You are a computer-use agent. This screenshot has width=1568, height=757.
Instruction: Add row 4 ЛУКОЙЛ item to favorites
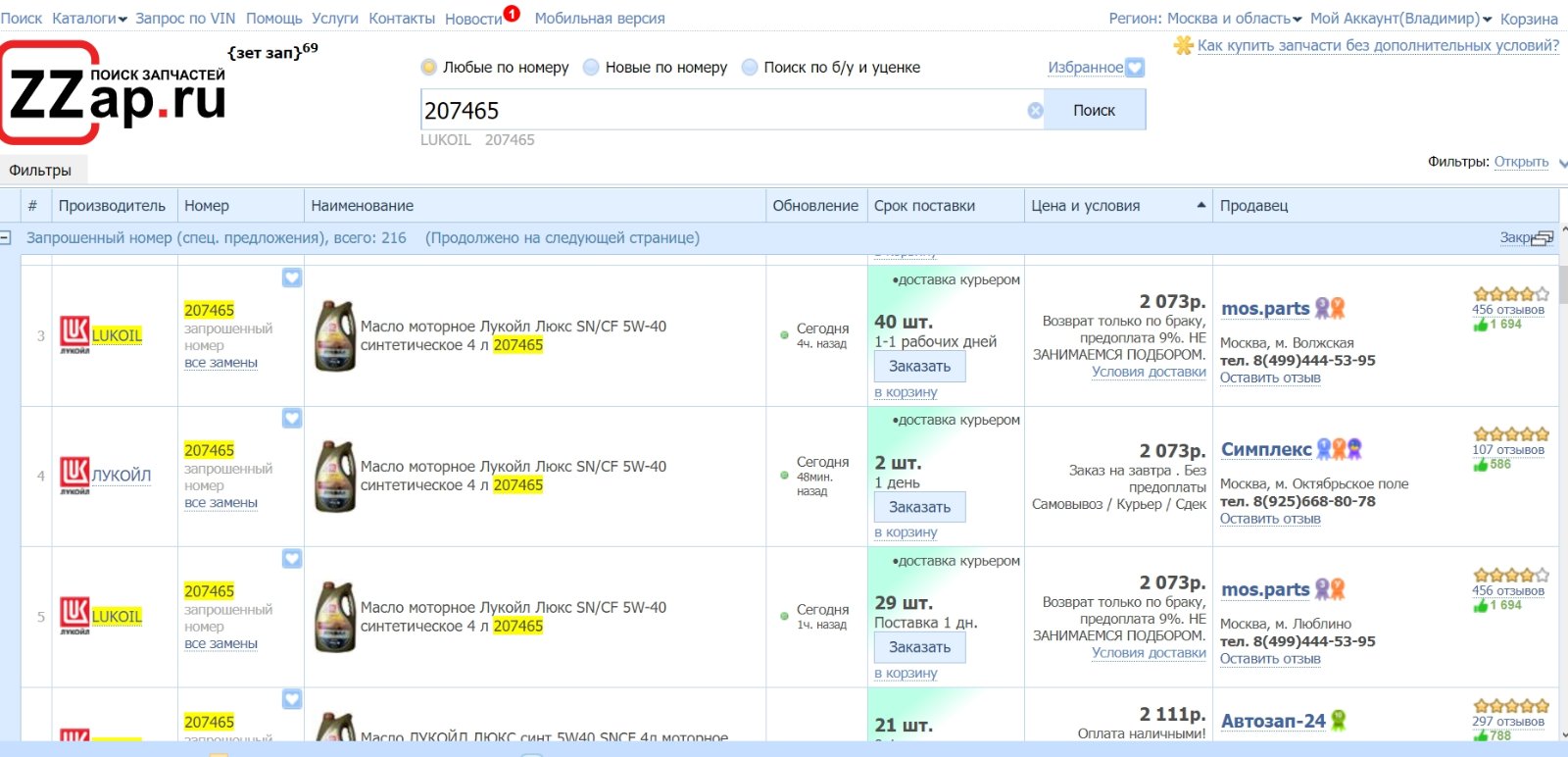click(292, 418)
